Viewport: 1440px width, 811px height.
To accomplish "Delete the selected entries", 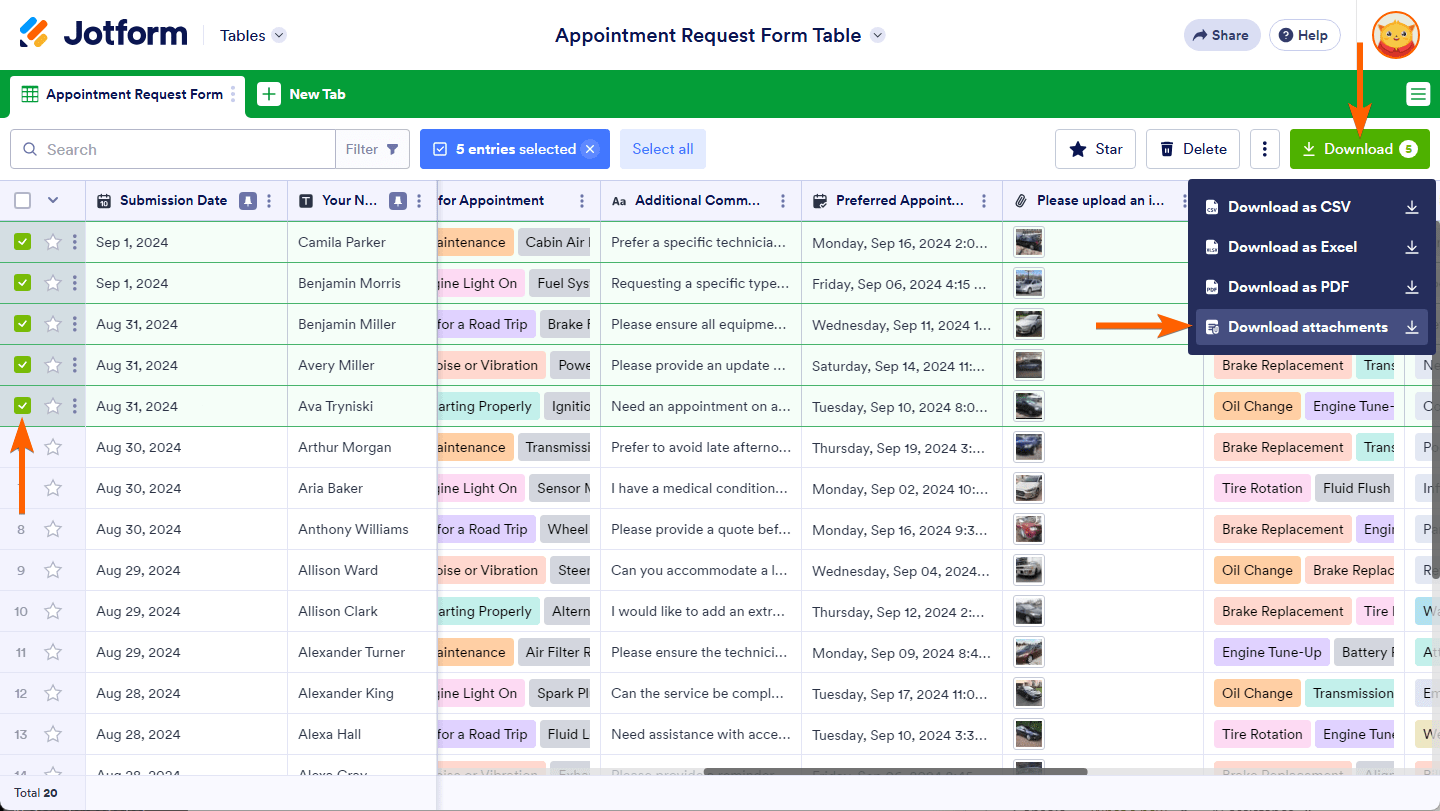I will [1193, 149].
